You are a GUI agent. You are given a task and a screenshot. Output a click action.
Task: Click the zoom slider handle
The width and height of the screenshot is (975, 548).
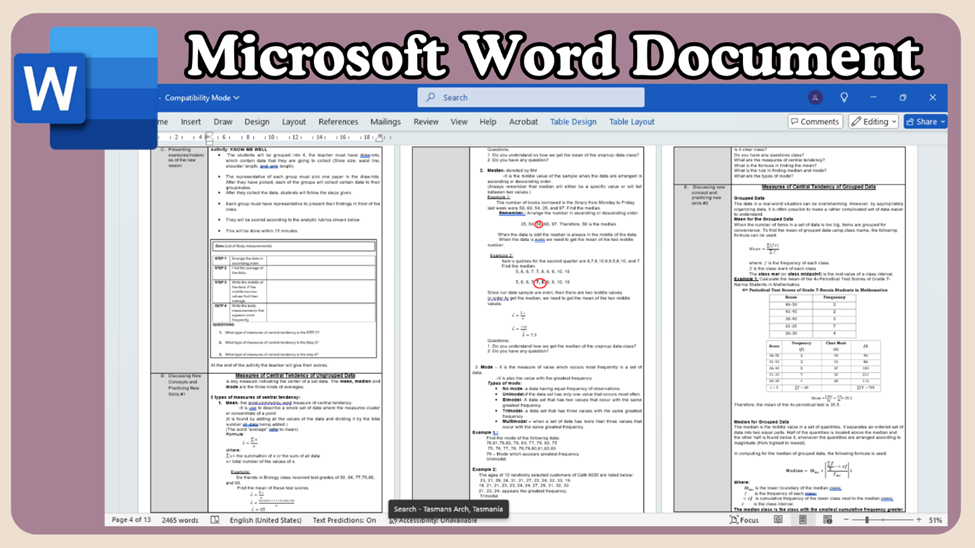pos(867,520)
